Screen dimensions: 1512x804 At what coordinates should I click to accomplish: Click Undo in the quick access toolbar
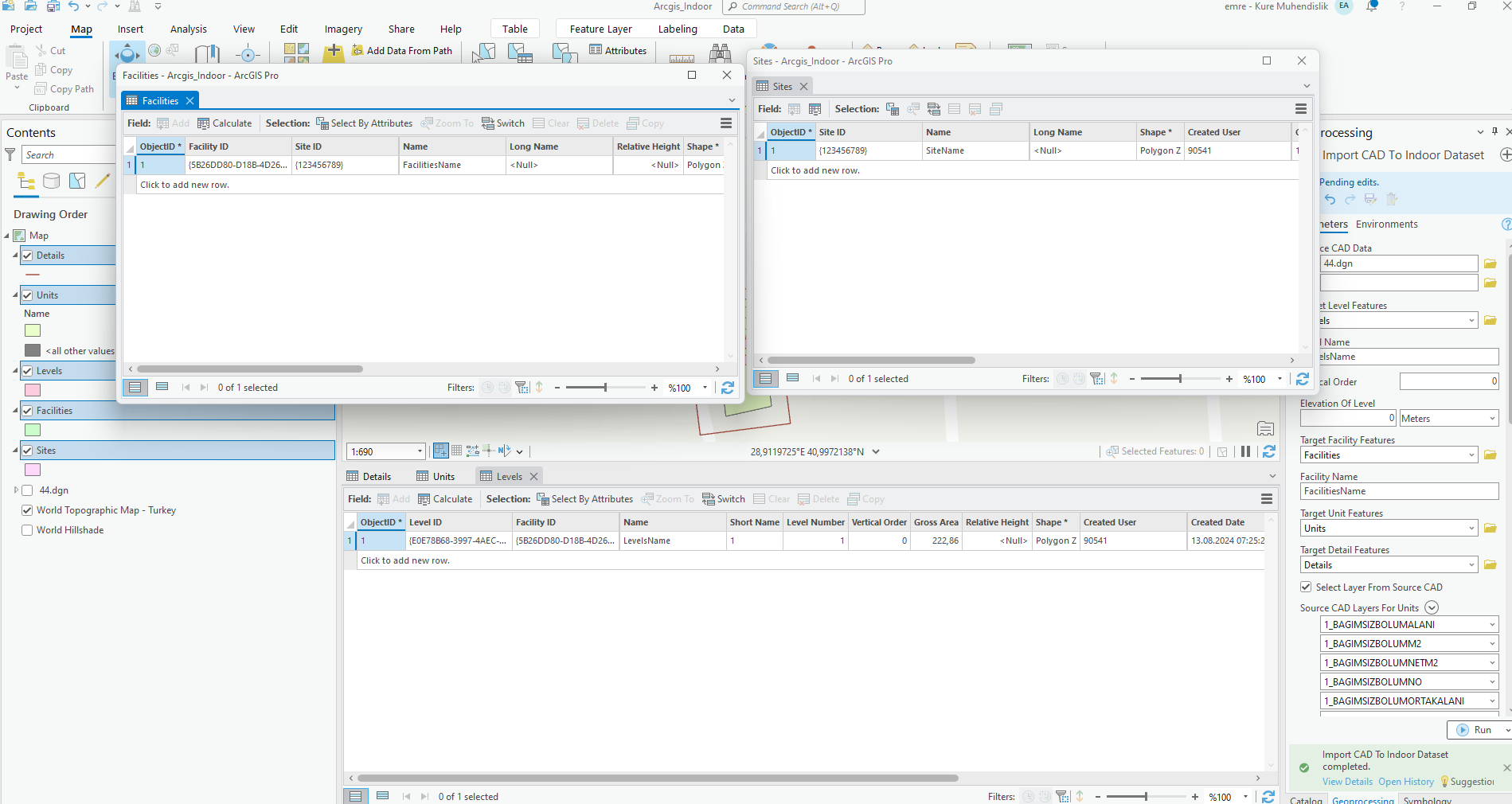click(73, 6)
